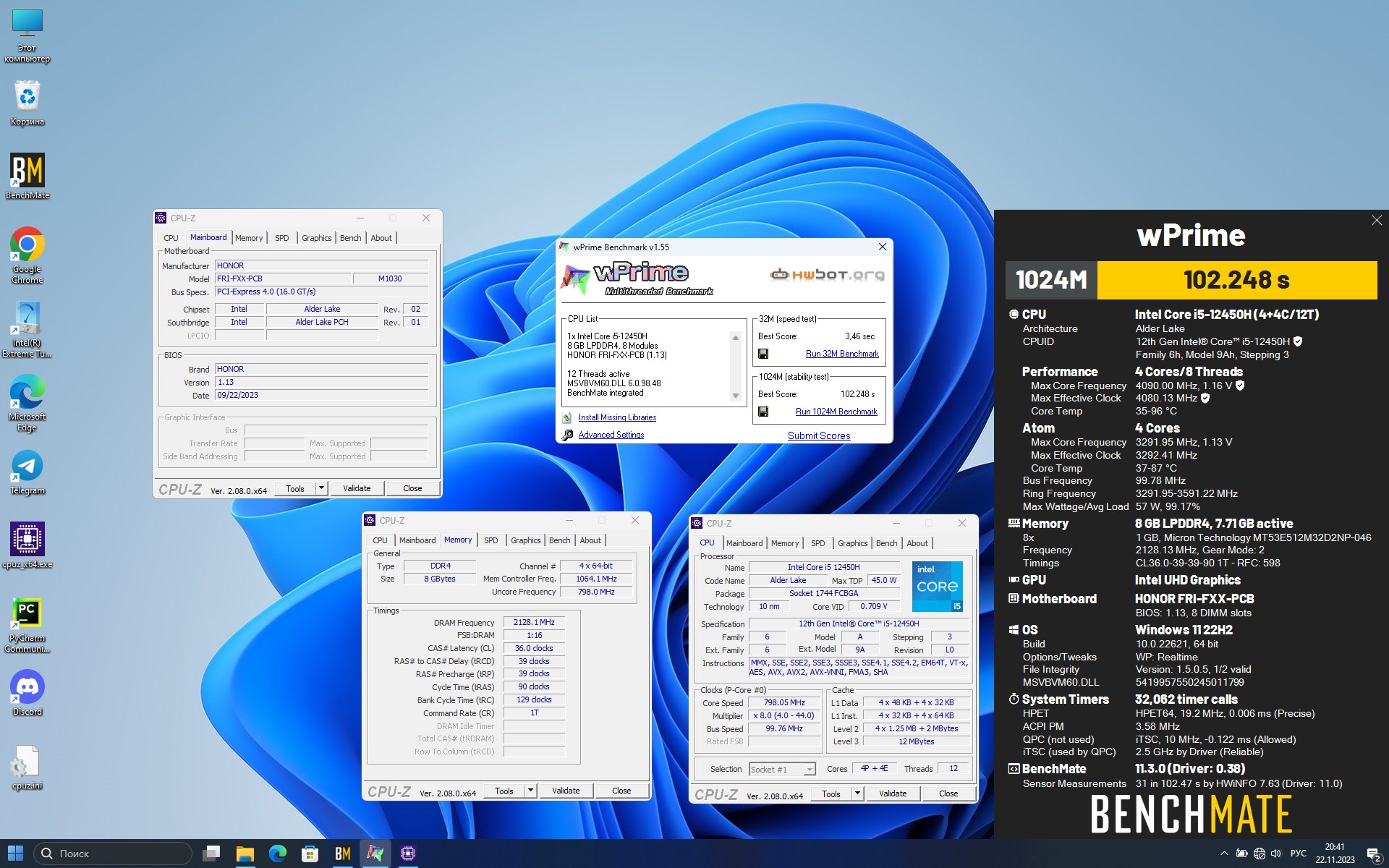Click Run 32M Benchmark link
1389x868 pixels.
click(842, 354)
